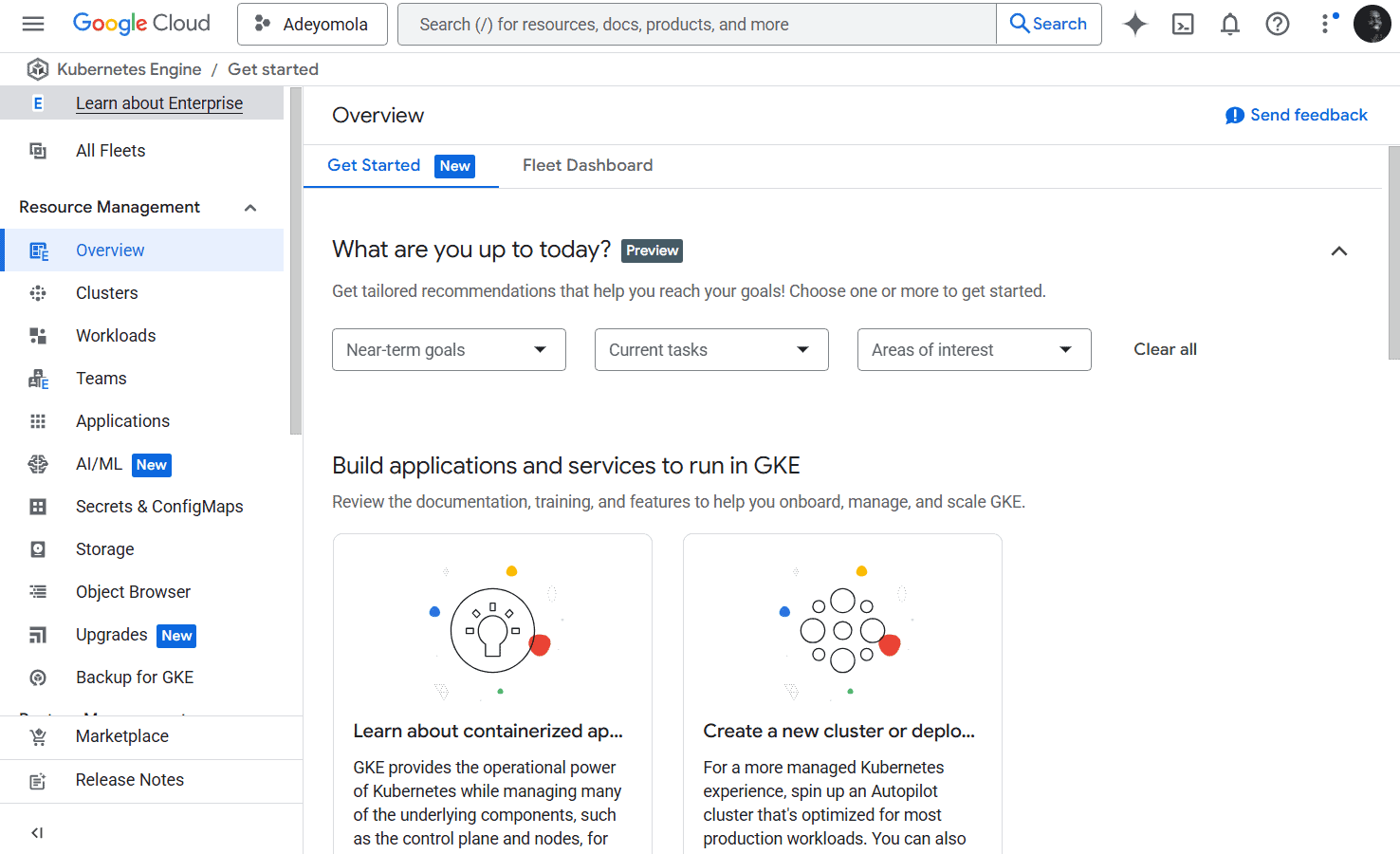Click the Secrets & ConfigMaps icon

click(38, 507)
